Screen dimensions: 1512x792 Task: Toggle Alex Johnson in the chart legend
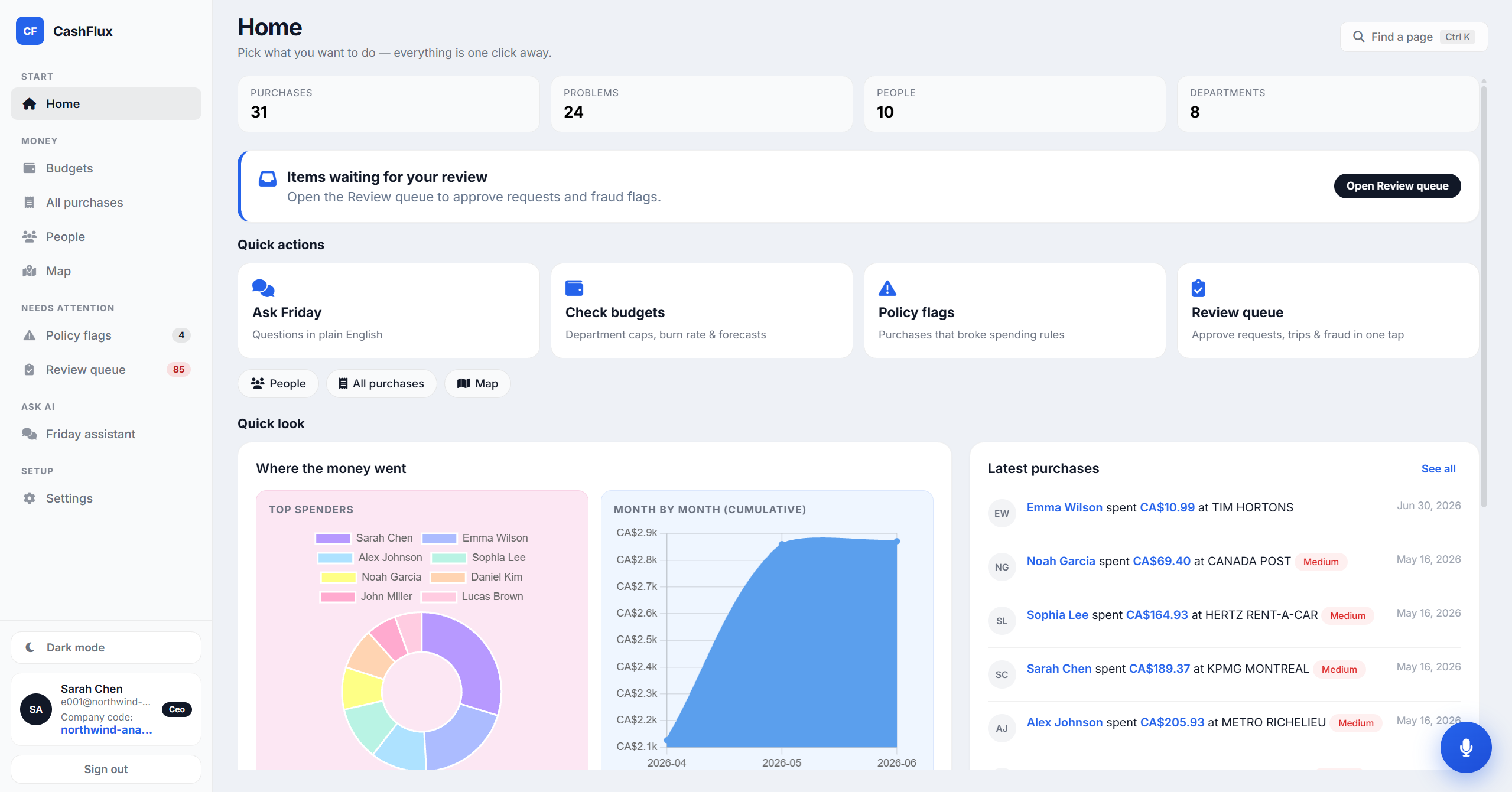370,558
